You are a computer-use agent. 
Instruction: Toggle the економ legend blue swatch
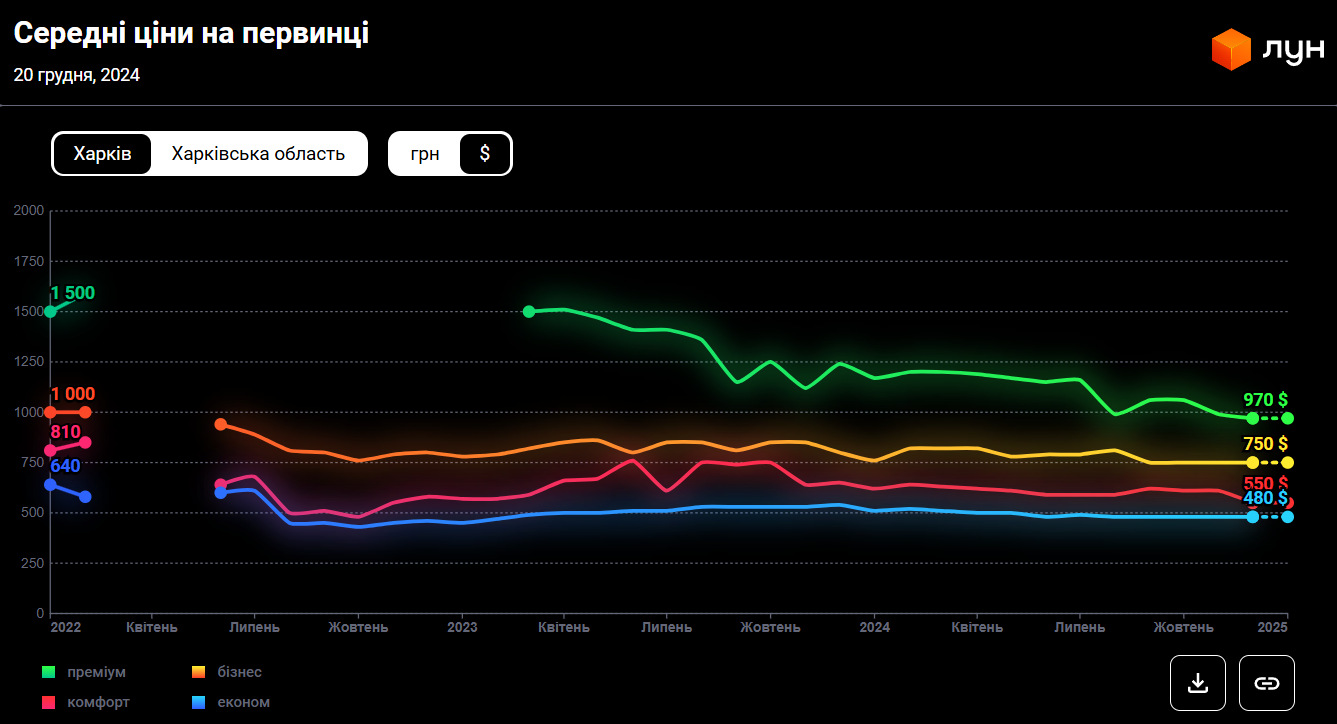click(198, 703)
